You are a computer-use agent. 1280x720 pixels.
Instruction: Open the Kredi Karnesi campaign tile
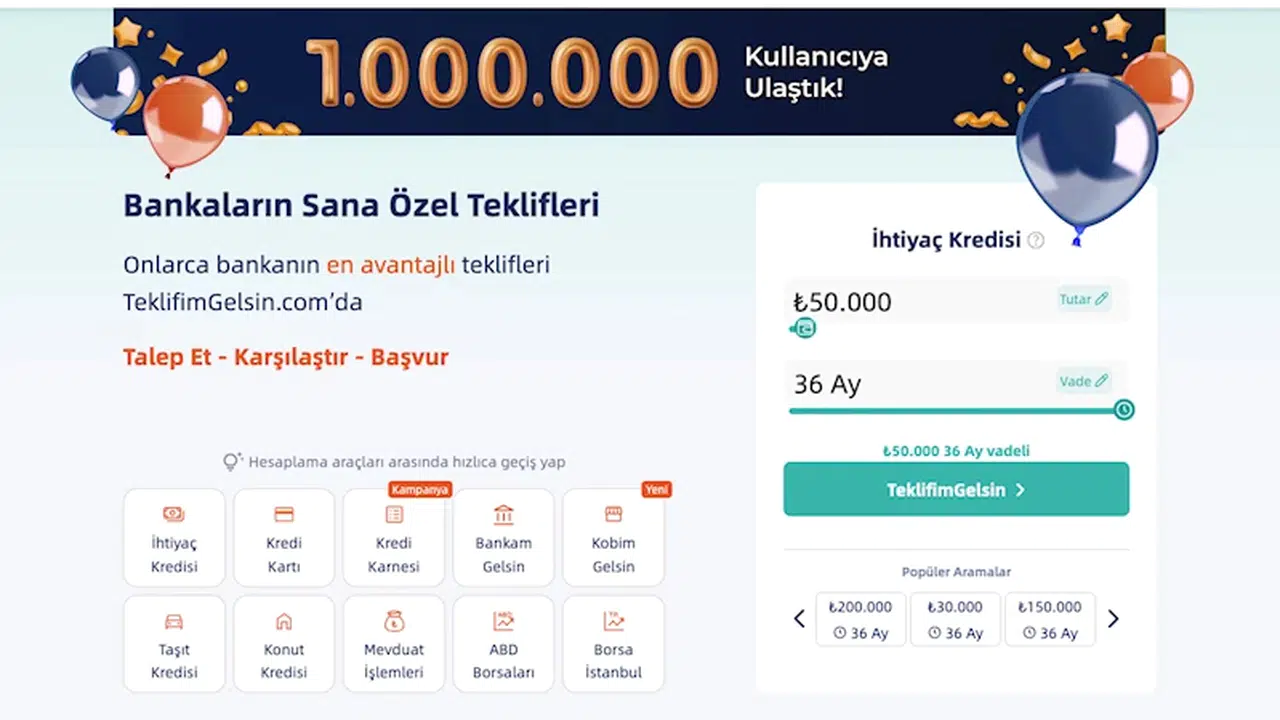tap(394, 538)
